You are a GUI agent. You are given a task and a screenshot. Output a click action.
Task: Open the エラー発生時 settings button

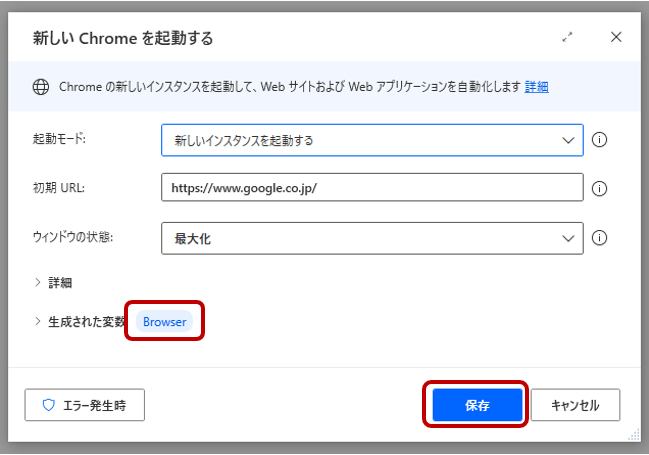pos(84,405)
